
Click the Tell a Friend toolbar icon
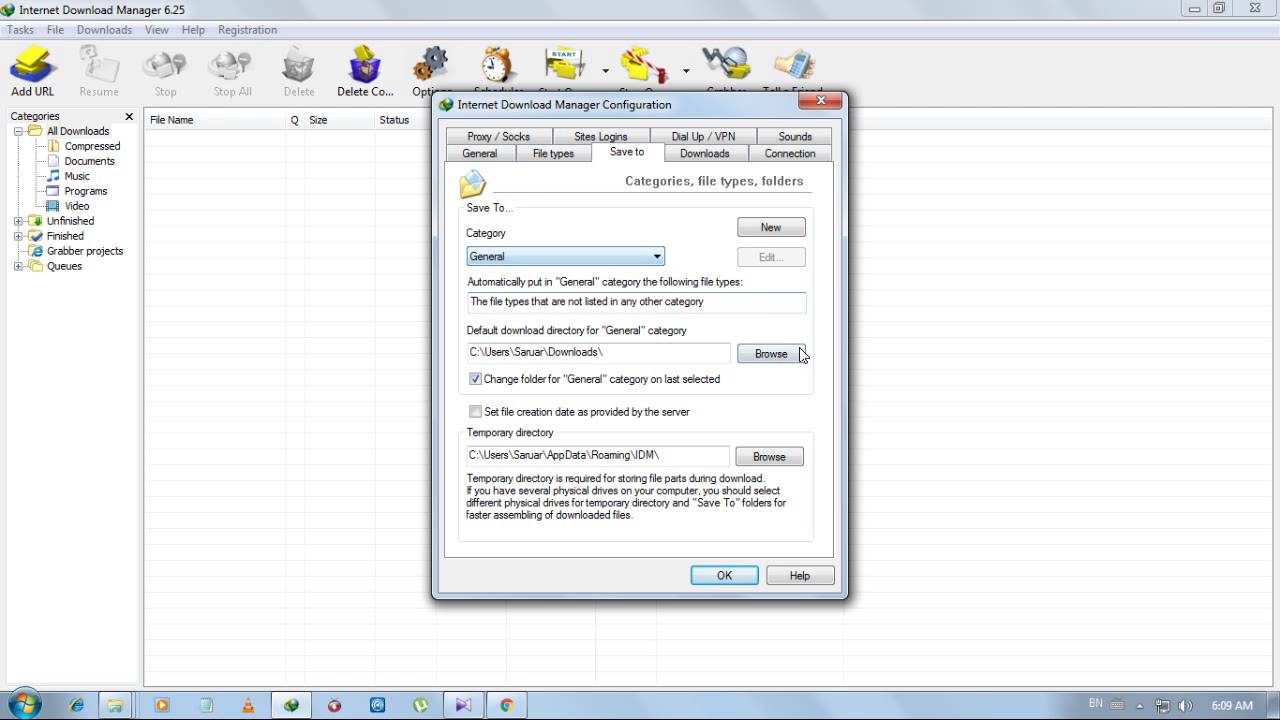(x=793, y=65)
